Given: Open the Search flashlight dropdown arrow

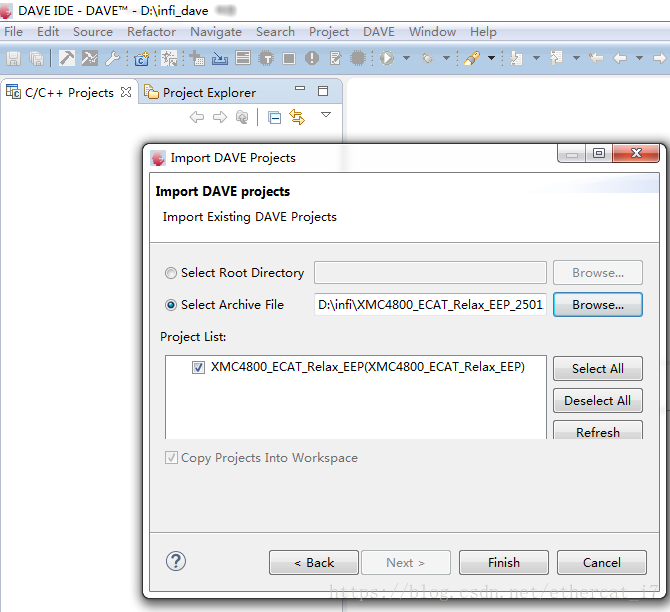Looking at the screenshot, I should point(491,58).
